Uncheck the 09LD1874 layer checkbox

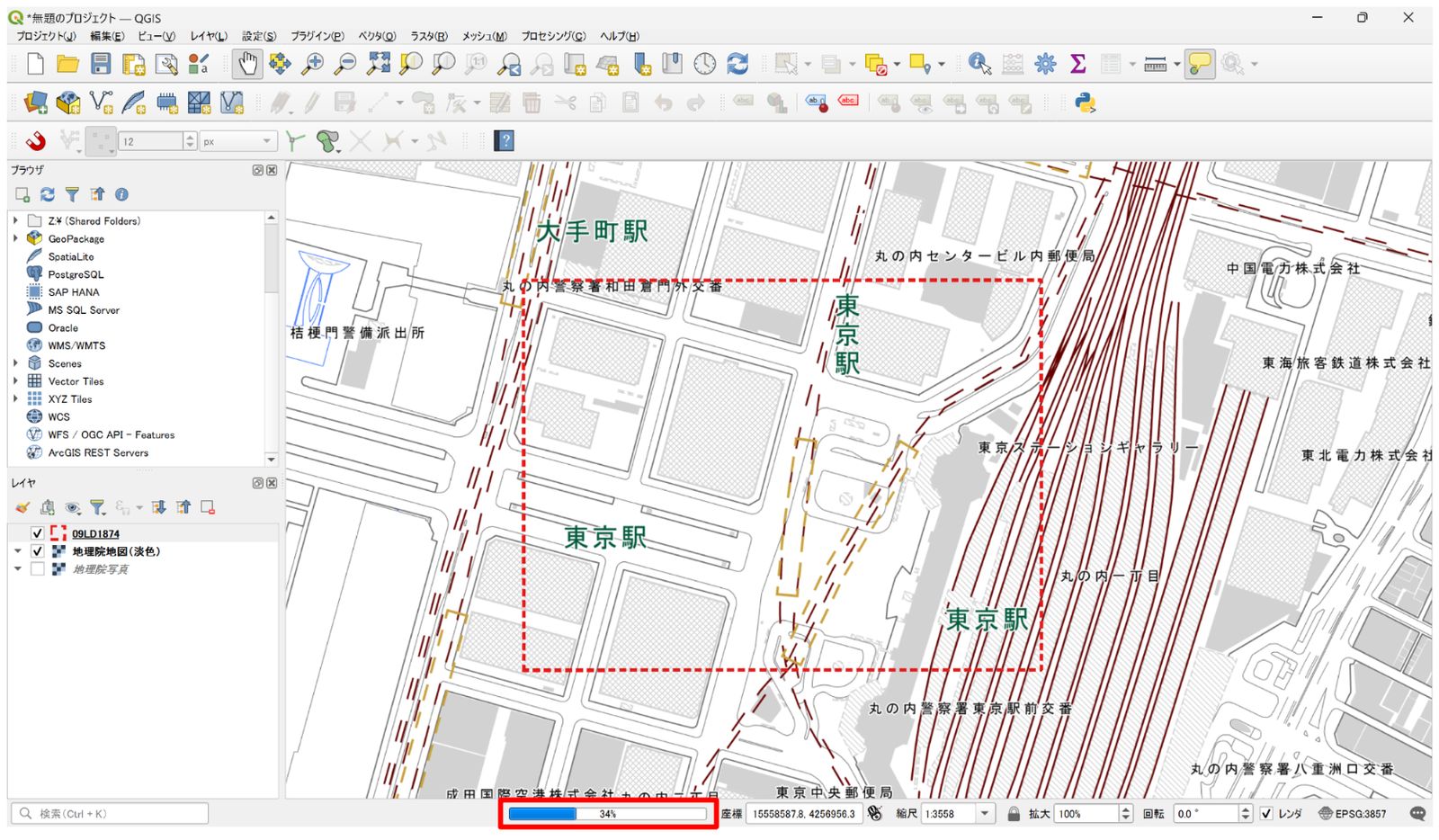pyautogui.click(x=37, y=533)
